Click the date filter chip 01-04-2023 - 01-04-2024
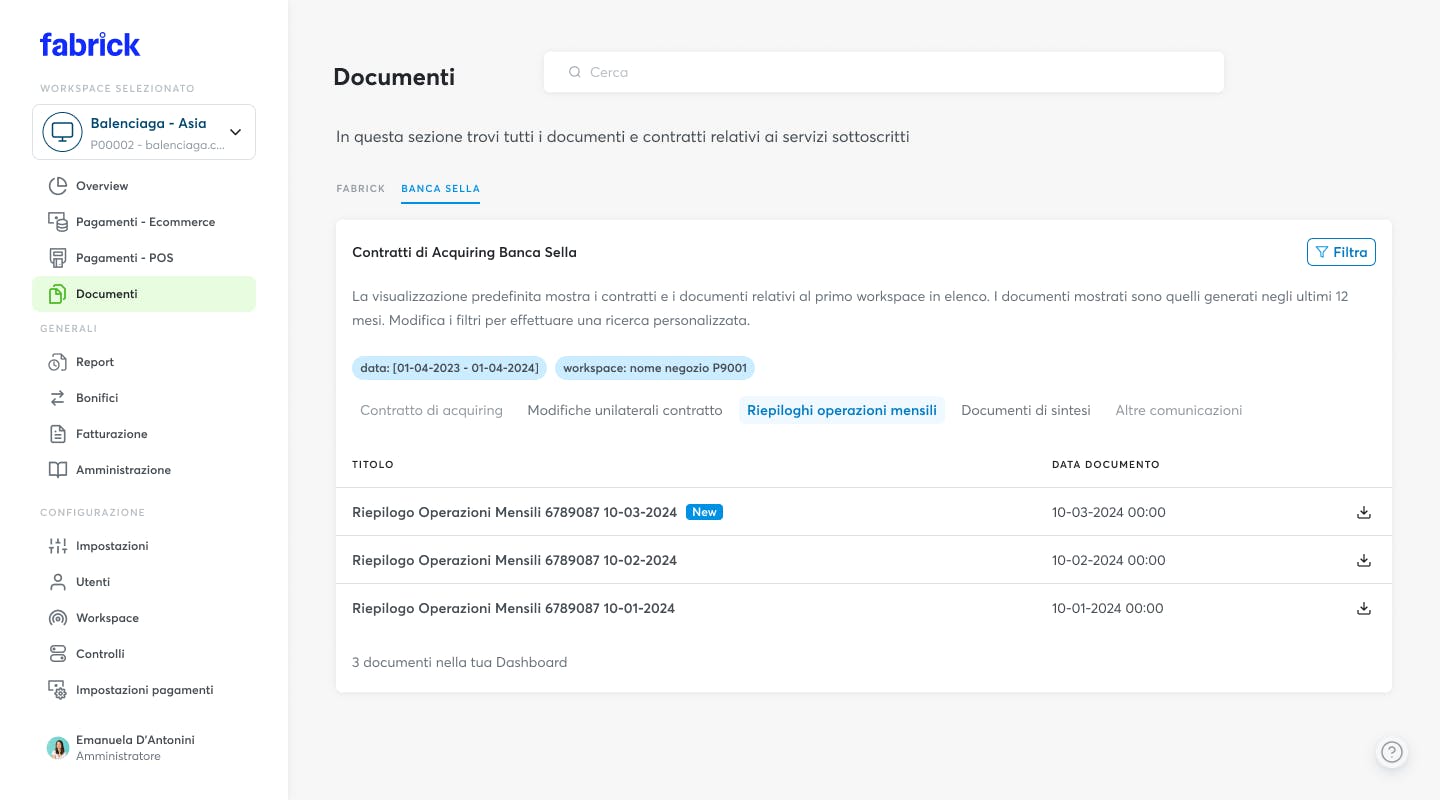The image size is (1440, 800). pyautogui.click(x=449, y=368)
